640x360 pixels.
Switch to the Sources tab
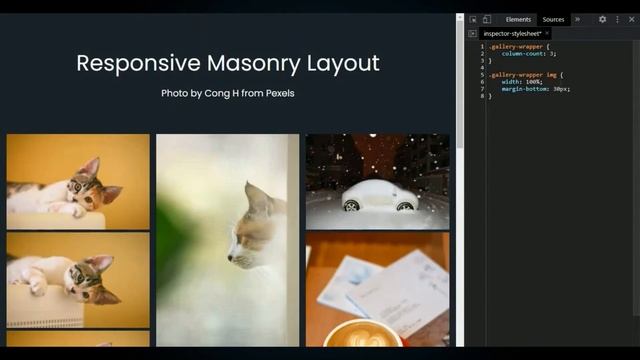pos(553,20)
